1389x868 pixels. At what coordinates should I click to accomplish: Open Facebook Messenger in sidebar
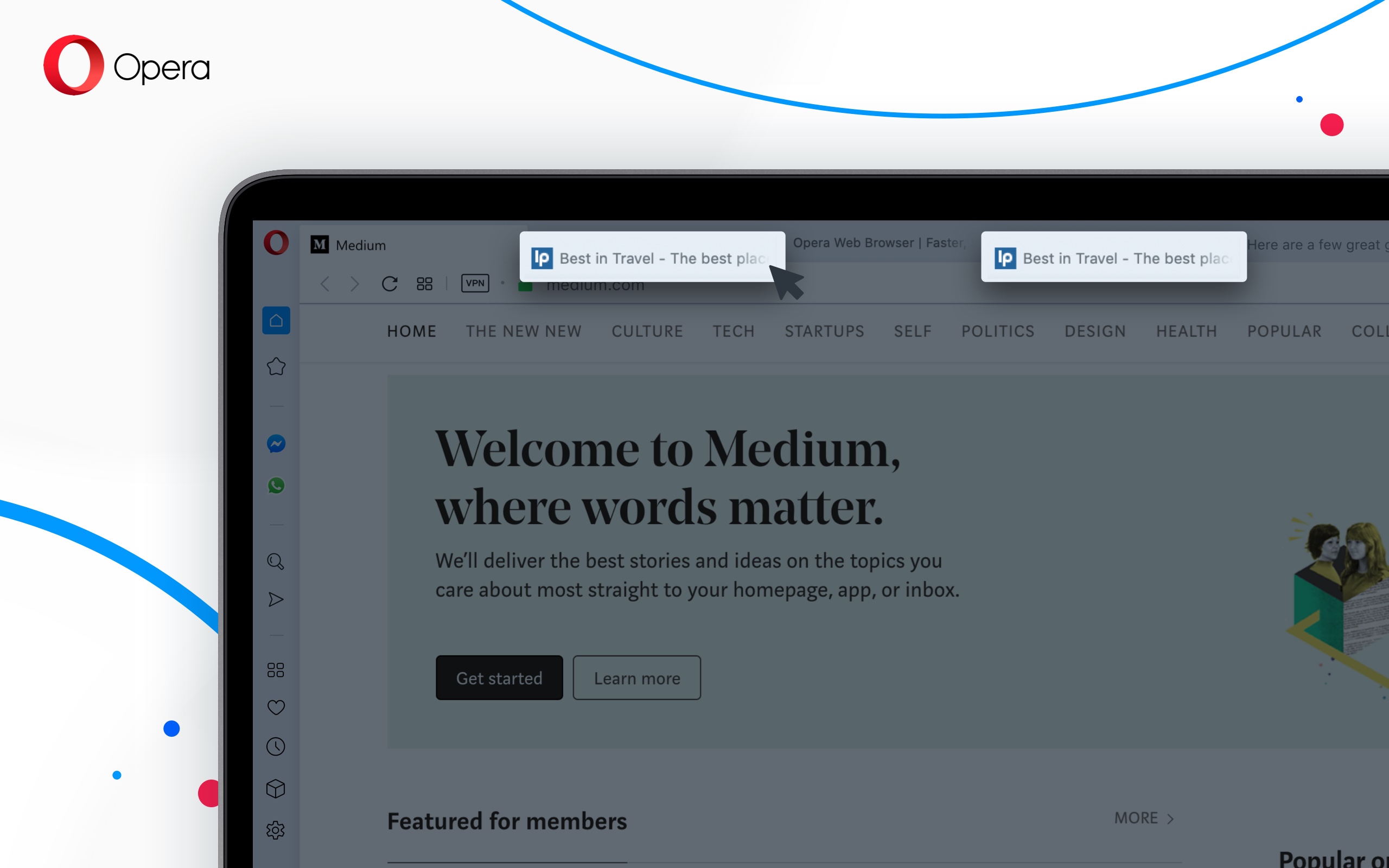coord(276,444)
